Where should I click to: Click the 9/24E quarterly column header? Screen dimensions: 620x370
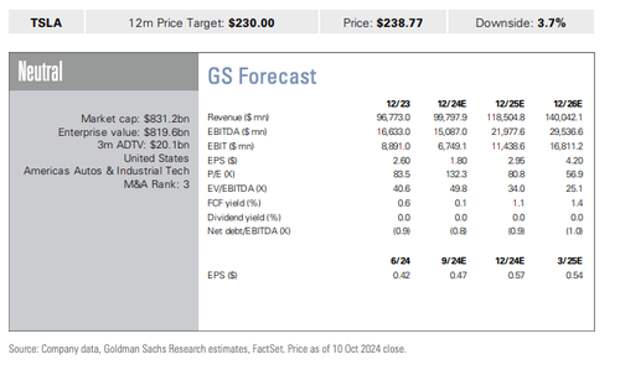[x=454, y=261]
